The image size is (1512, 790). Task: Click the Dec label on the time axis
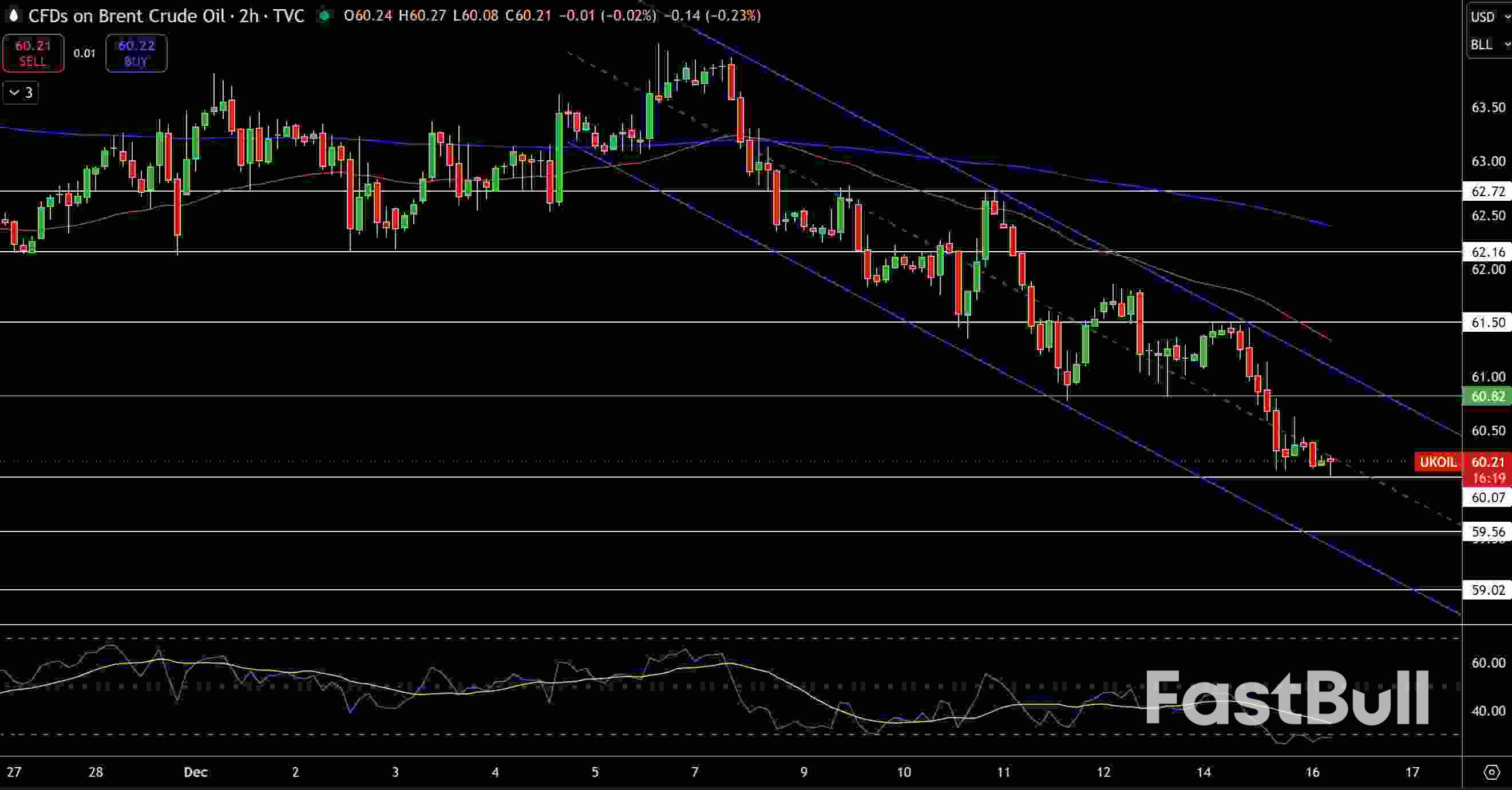click(x=196, y=773)
